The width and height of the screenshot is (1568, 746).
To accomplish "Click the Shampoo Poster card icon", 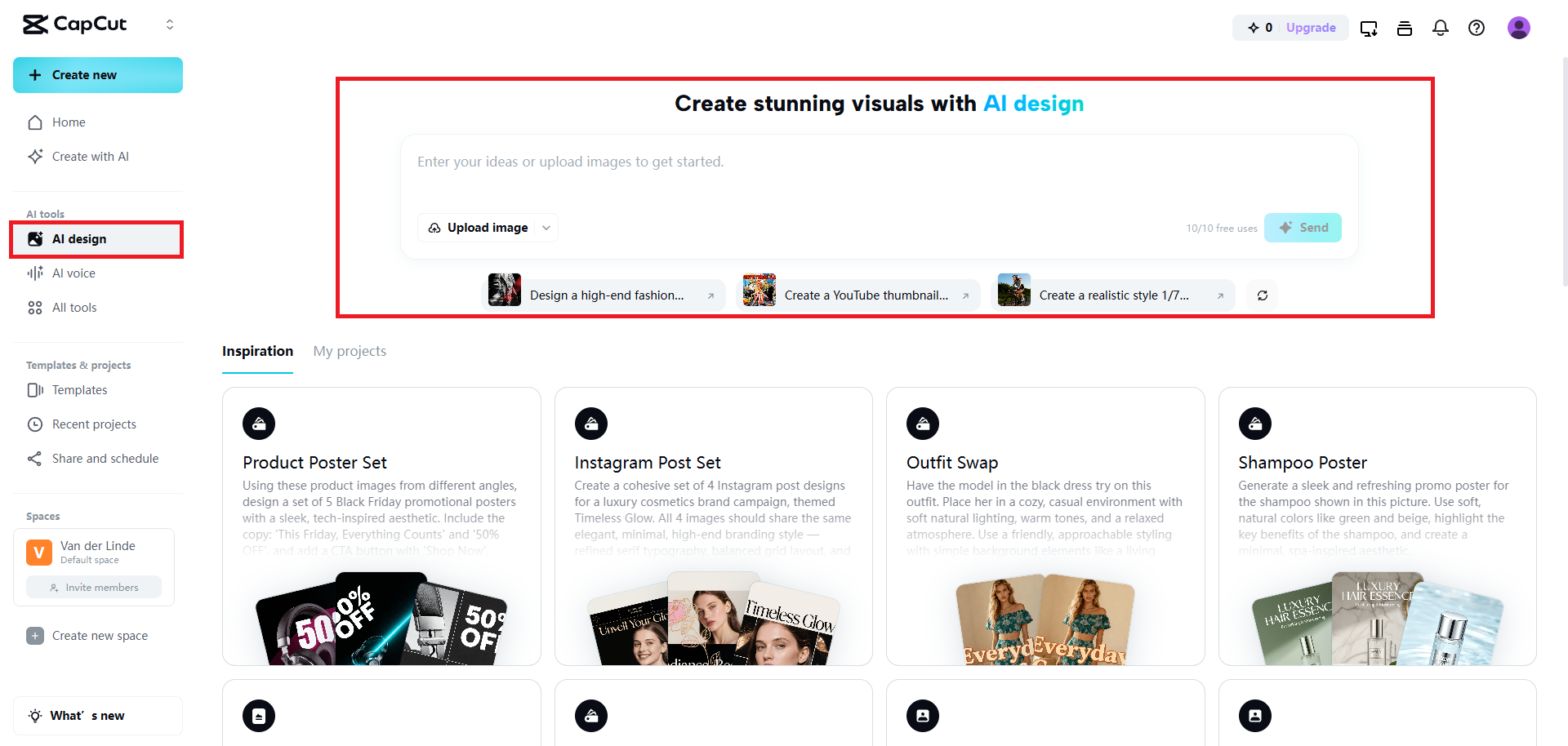I will click(1254, 424).
